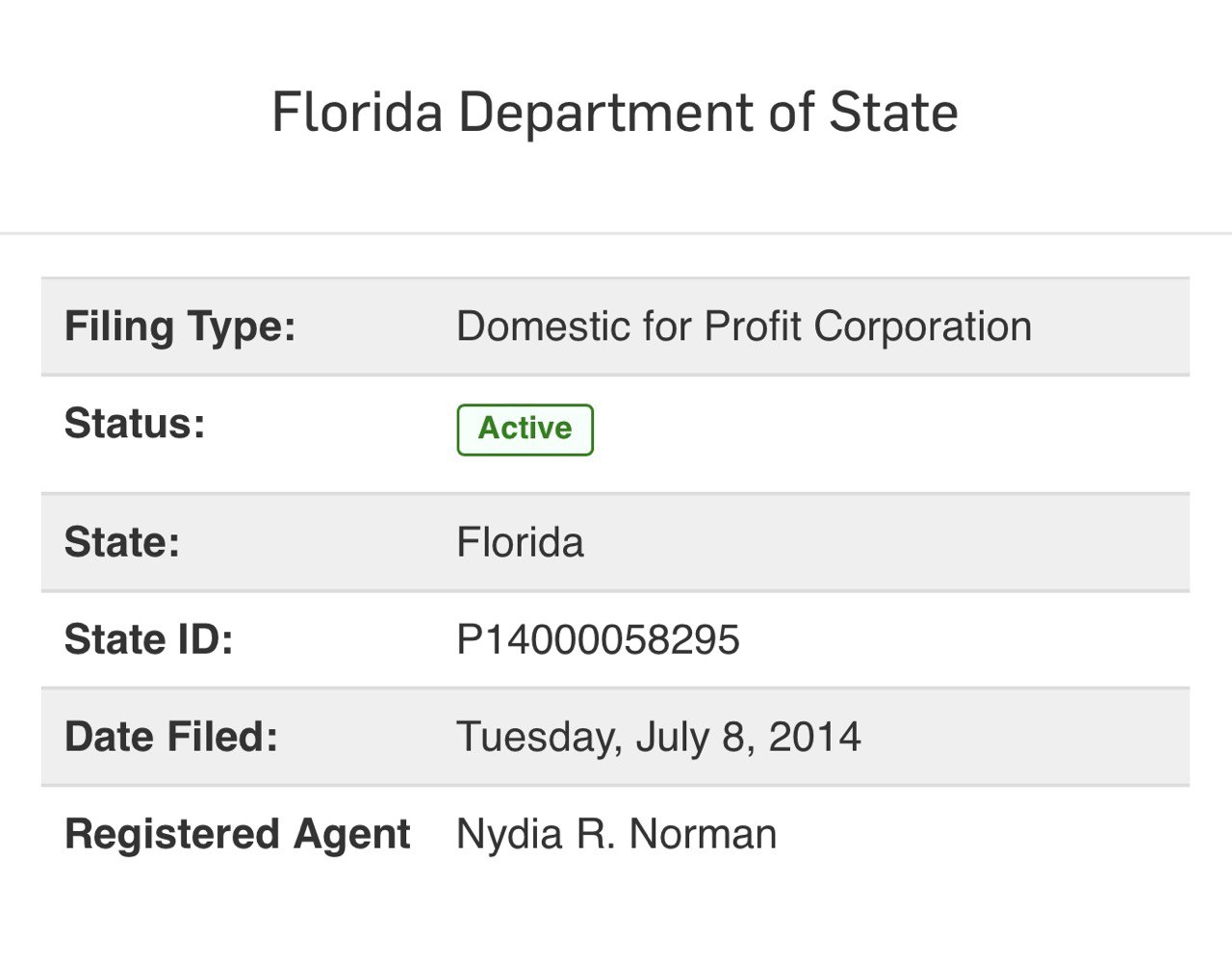1232x962 pixels.
Task: Click the word Florida in the heading
Action: (x=357, y=113)
